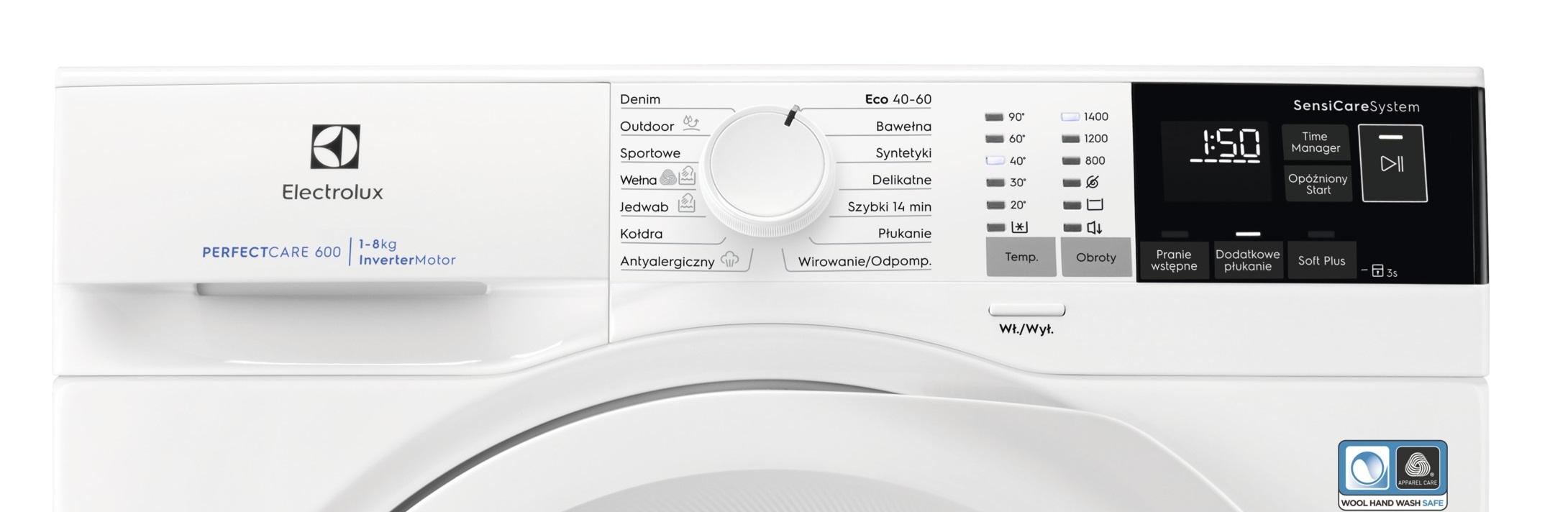
Task: Tap the Opóźniony Start button
Action: pyautogui.click(x=1318, y=184)
